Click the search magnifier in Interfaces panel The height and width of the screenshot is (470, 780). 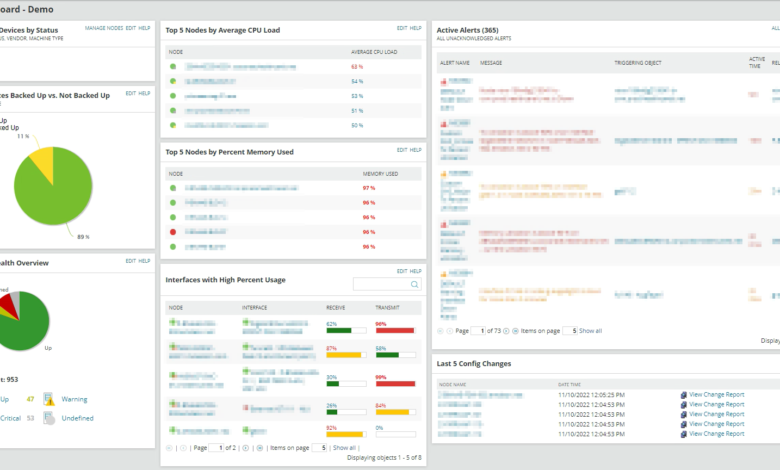tap(414, 284)
